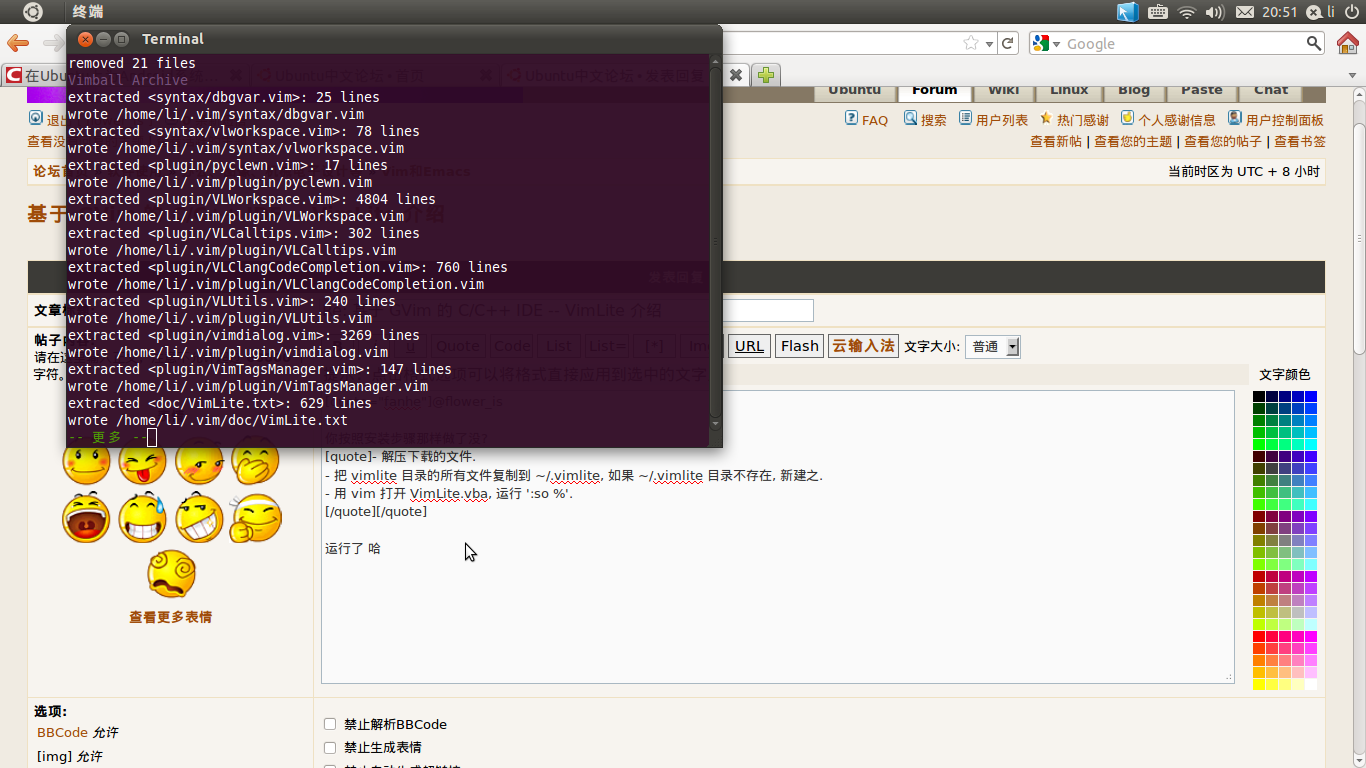Image resolution: width=1366 pixels, height=768 pixels.
Task: Bookmark the page with the star icon
Action: (970, 43)
